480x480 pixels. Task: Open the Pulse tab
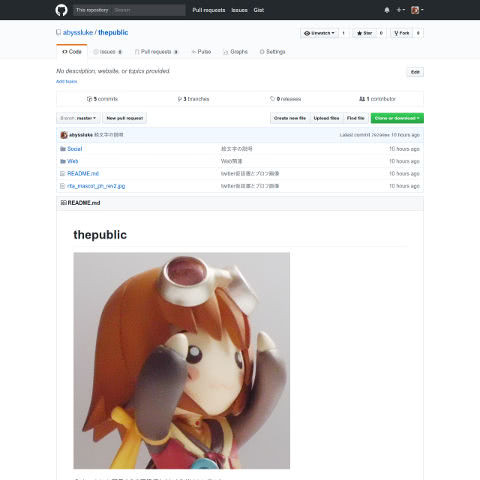click(x=201, y=52)
